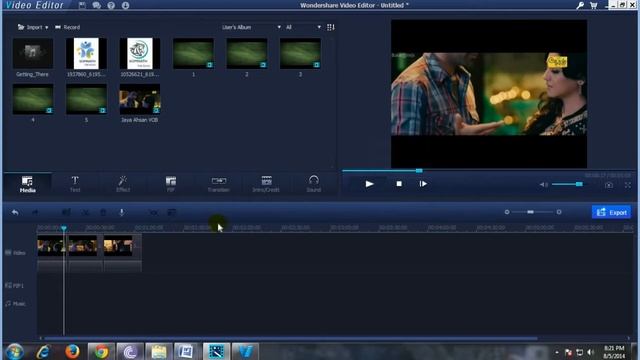The width and height of the screenshot is (640, 360).
Task: Open the feedback chat bubble icon
Action: tap(97, 5)
